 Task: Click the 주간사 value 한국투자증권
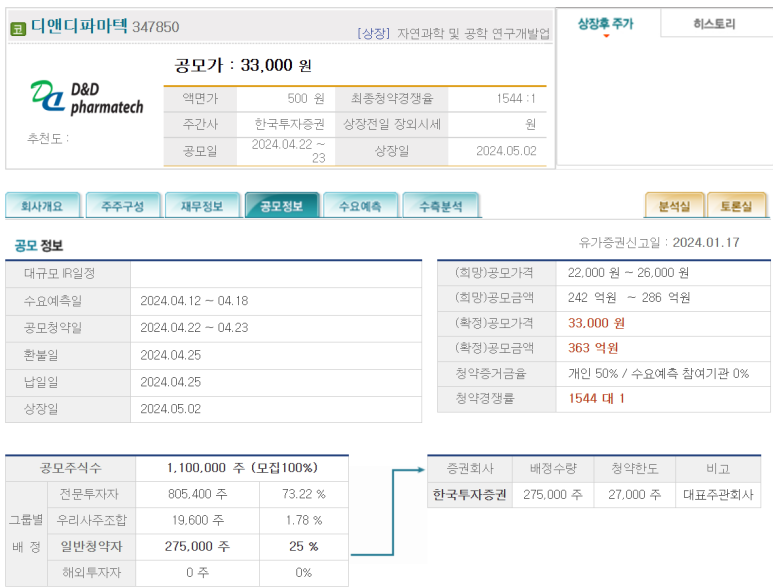click(x=289, y=124)
